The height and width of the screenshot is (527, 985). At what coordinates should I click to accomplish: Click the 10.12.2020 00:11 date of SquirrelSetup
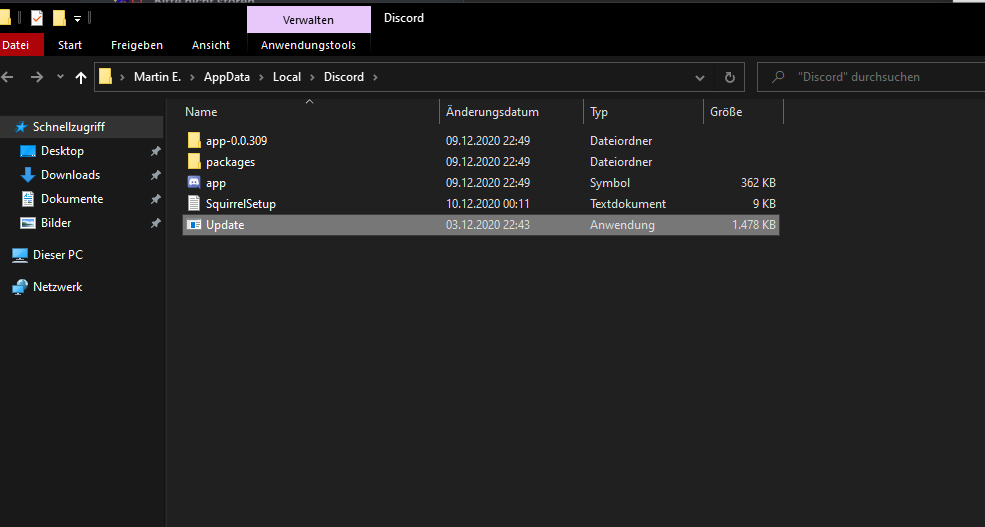pyautogui.click(x=487, y=204)
